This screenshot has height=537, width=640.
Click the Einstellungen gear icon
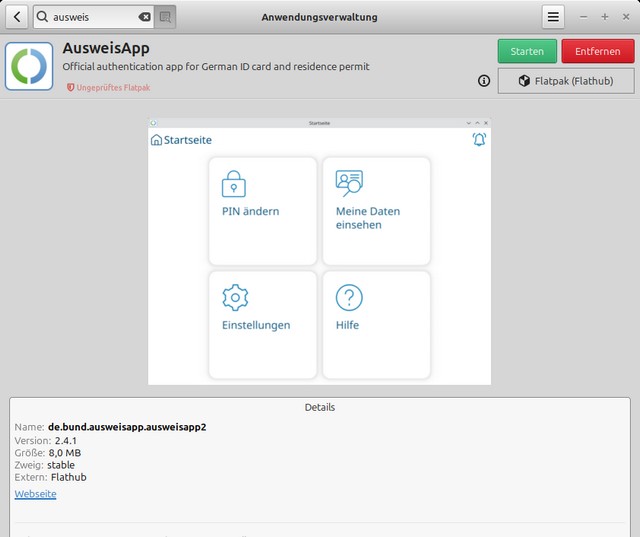tap(235, 297)
